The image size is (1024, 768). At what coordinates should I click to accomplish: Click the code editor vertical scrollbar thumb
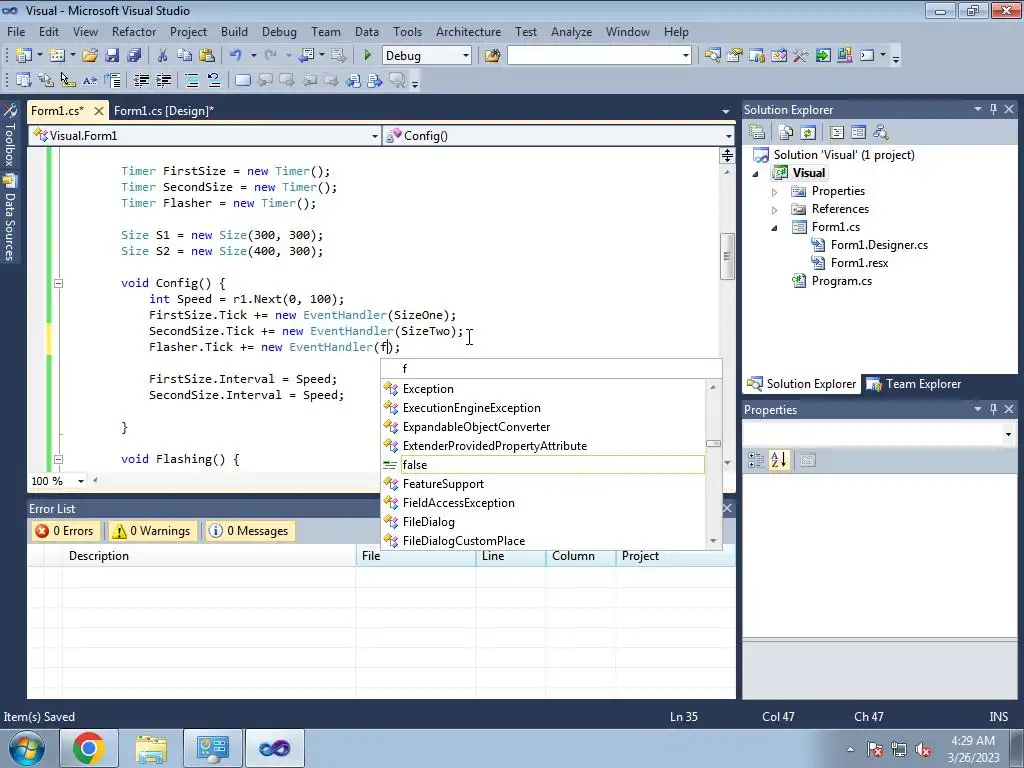point(727,256)
